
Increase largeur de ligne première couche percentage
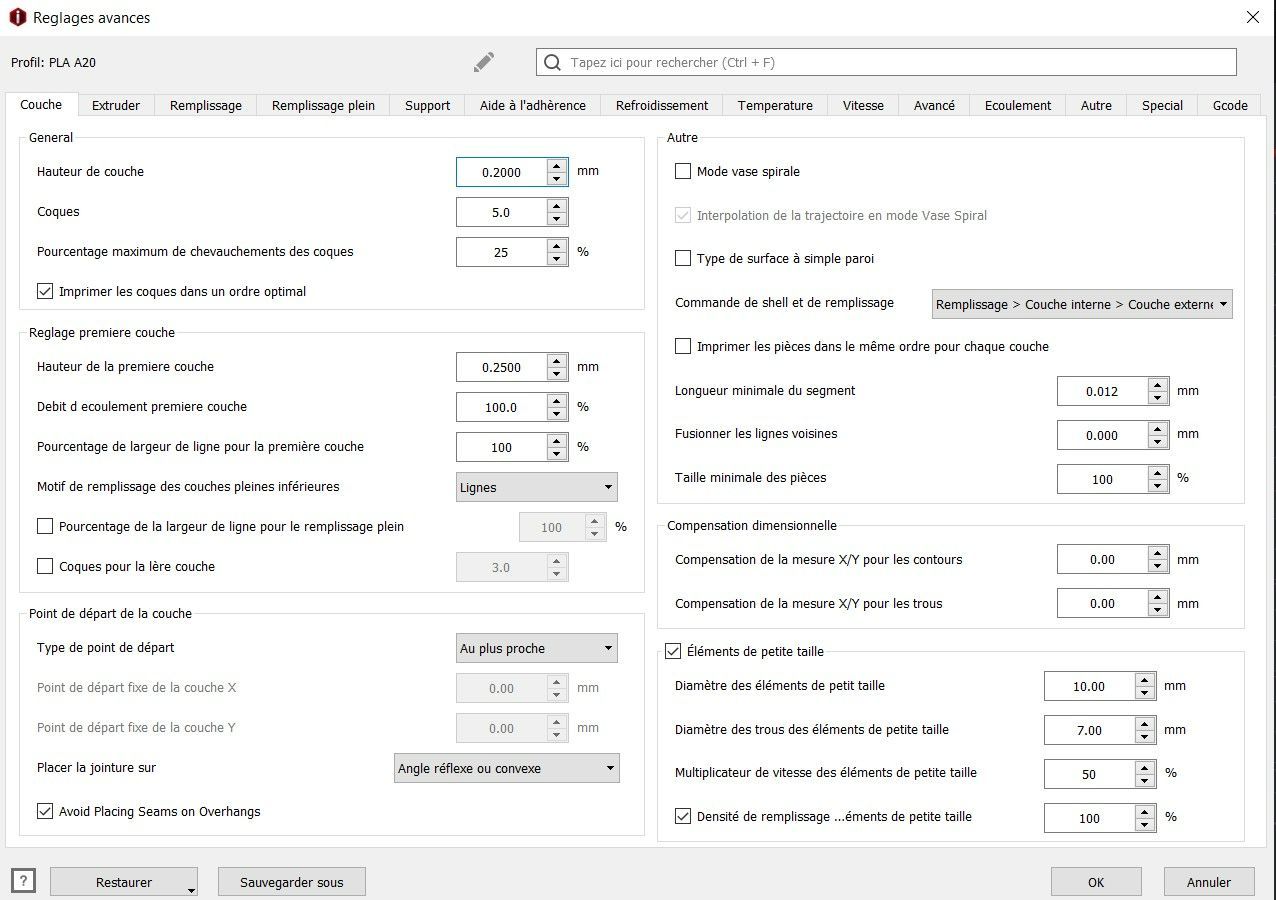pos(557,440)
